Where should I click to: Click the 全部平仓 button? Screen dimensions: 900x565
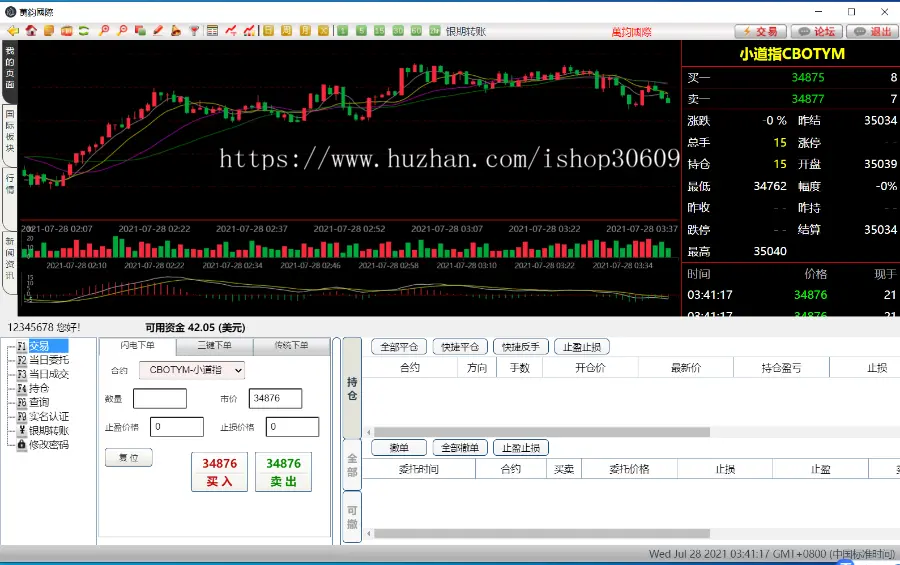399,347
